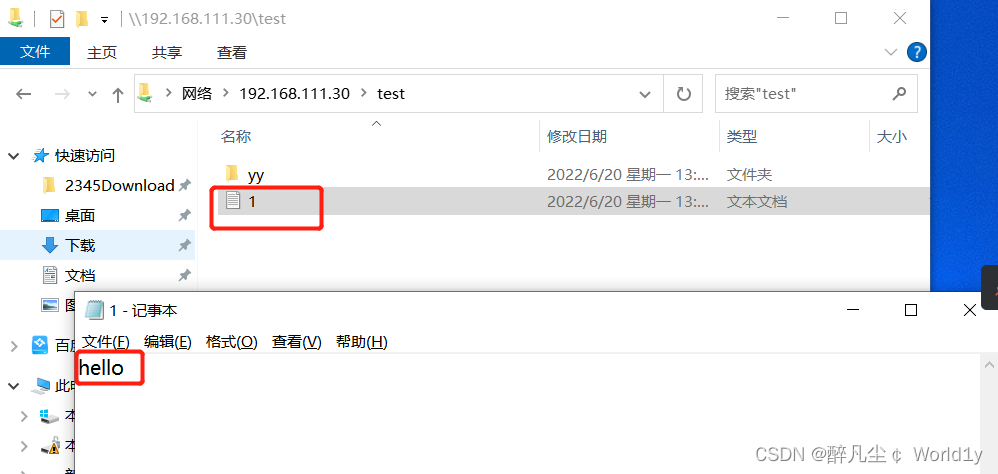This screenshot has height=474, width=998.
Task: Go up one folder level arrow
Action: tap(118, 95)
